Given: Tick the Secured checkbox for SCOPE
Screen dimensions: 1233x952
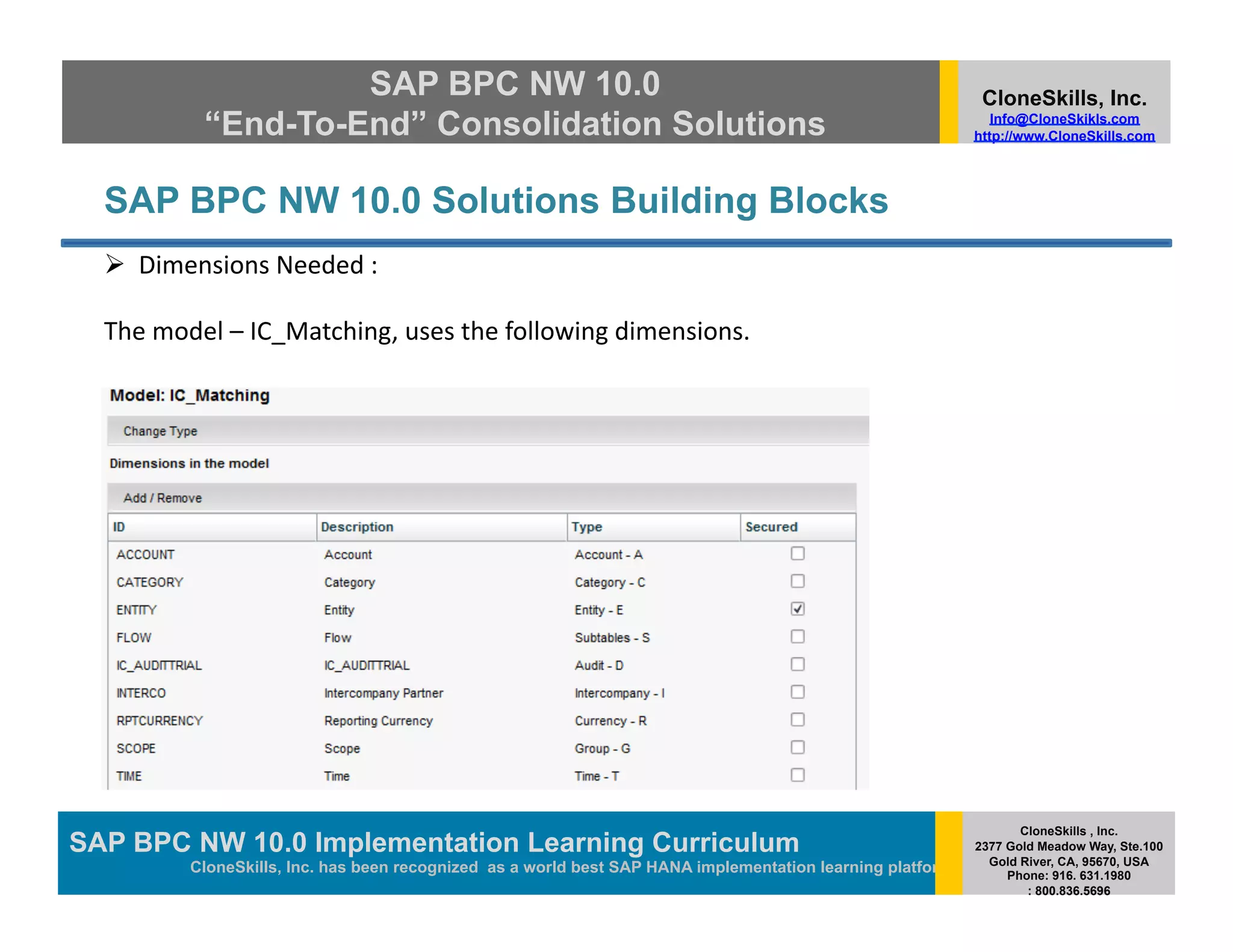Looking at the screenshot, I should 797,747.
